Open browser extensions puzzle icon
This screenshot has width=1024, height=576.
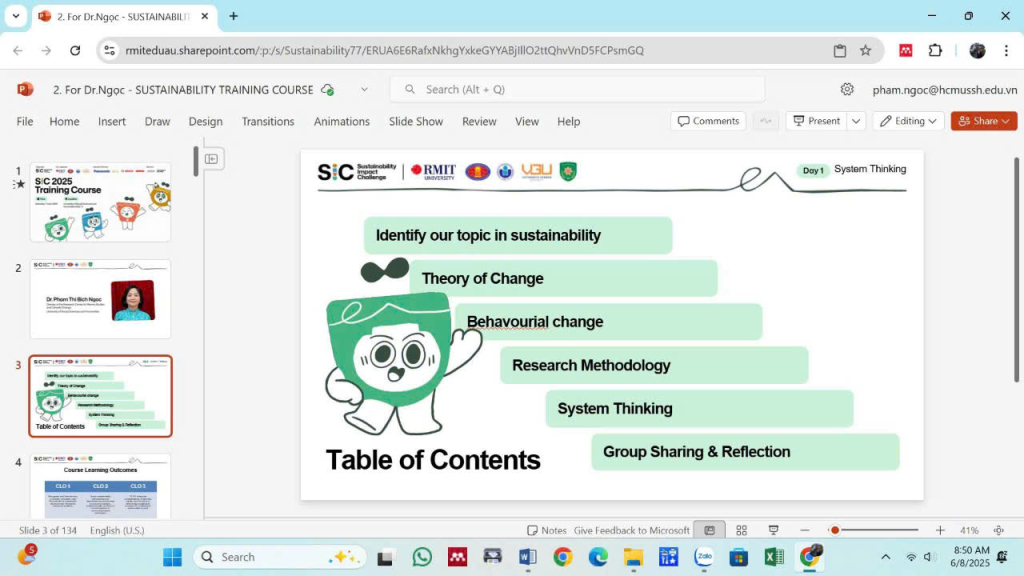[935, 50]
